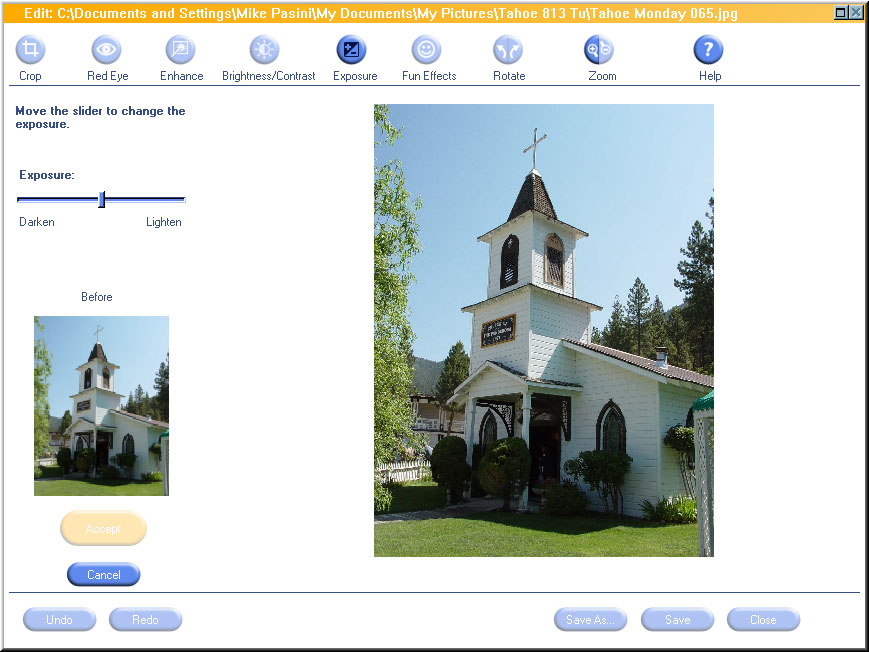The image size is (869, 652).
Task: Click the Enhance tool icon
Action: point(181,50)
